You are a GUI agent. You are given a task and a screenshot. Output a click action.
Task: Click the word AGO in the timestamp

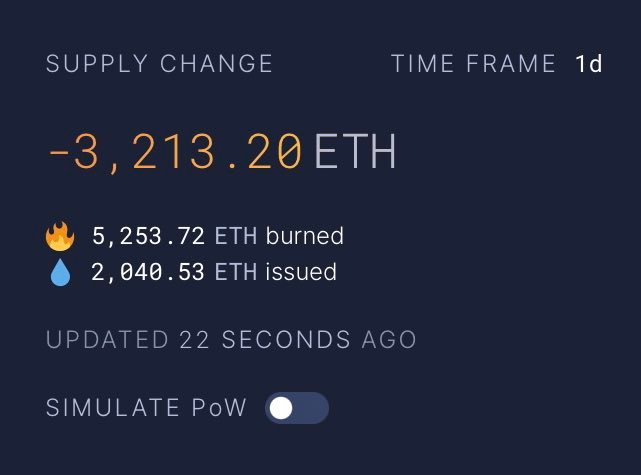388,340
